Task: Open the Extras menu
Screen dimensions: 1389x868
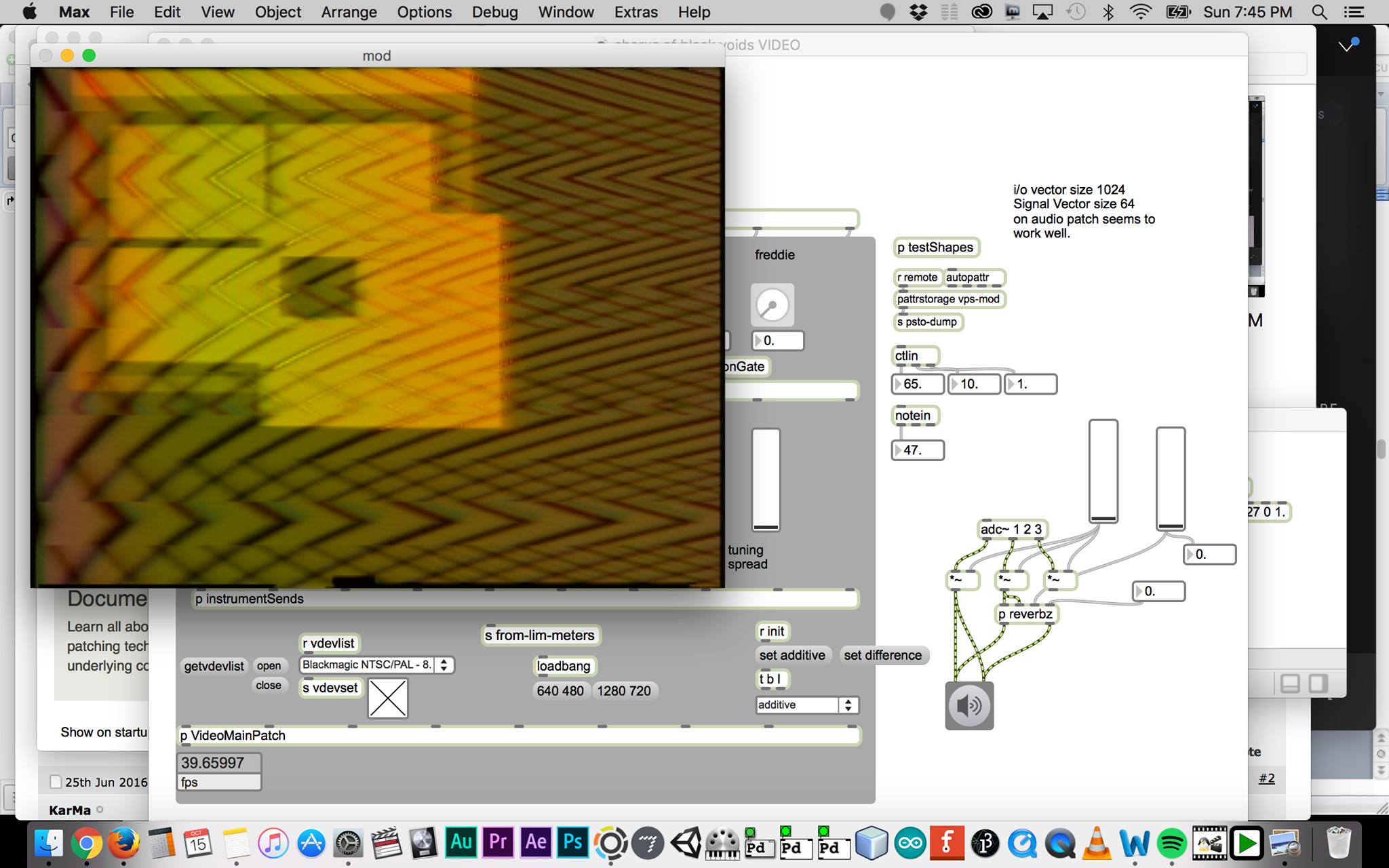Action: click(x=635, y=12)
